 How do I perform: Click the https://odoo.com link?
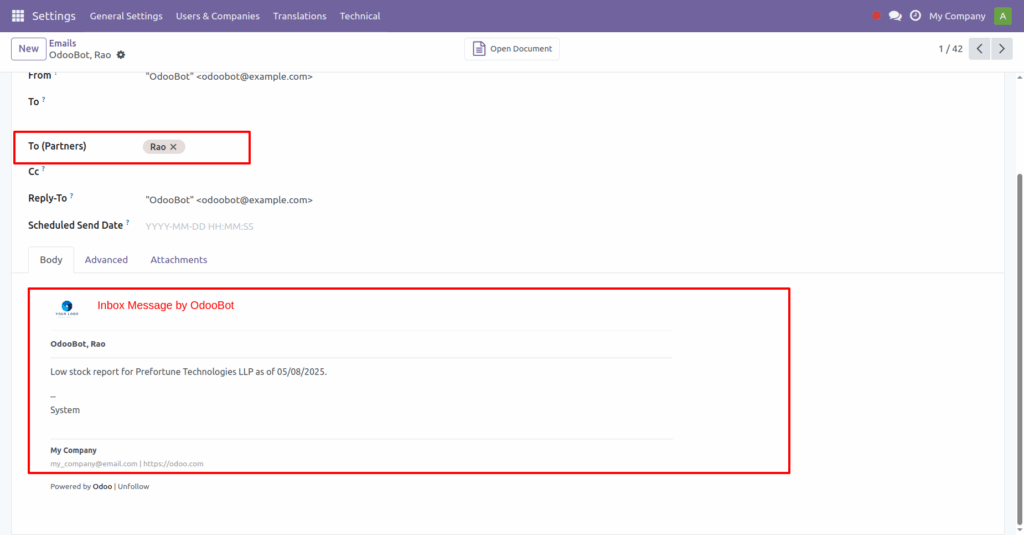tap(173, 464)
